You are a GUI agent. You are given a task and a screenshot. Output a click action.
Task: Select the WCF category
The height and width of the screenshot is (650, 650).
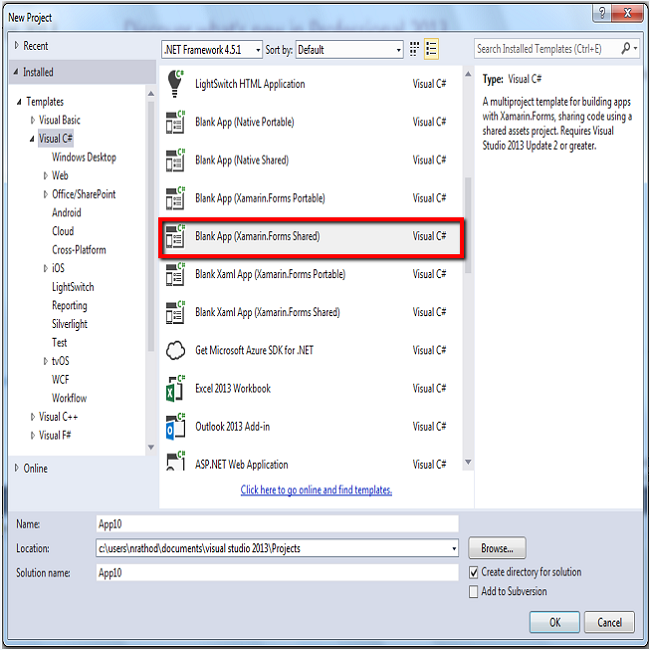61,380
